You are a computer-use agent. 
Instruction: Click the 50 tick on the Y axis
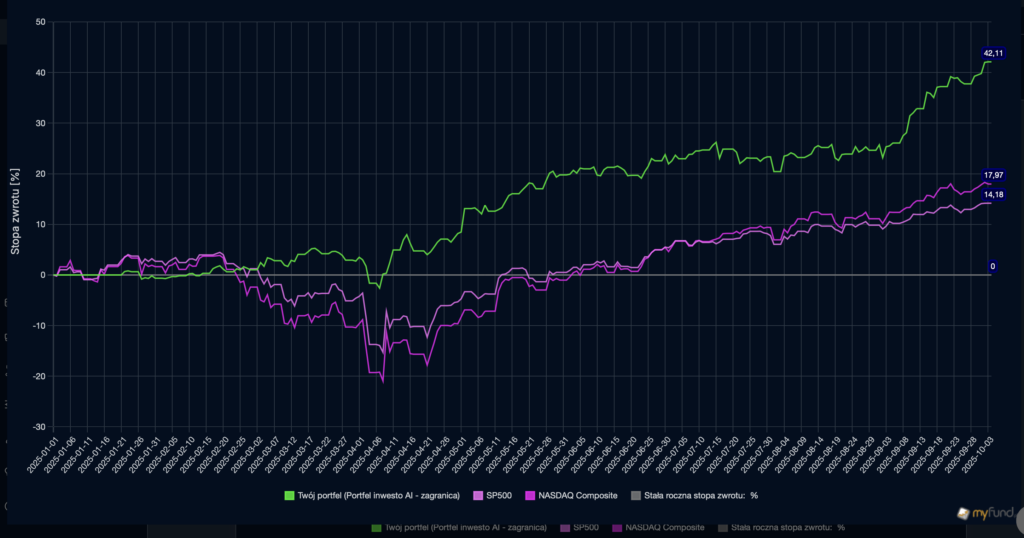click(x=40, y=22)
